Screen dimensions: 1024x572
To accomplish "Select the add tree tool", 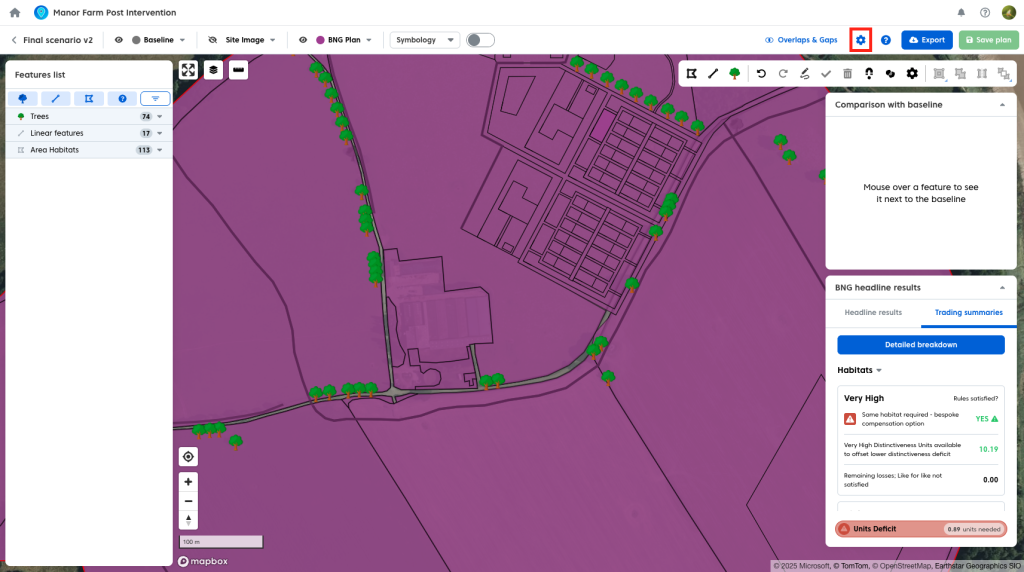I will pos(735,73).
